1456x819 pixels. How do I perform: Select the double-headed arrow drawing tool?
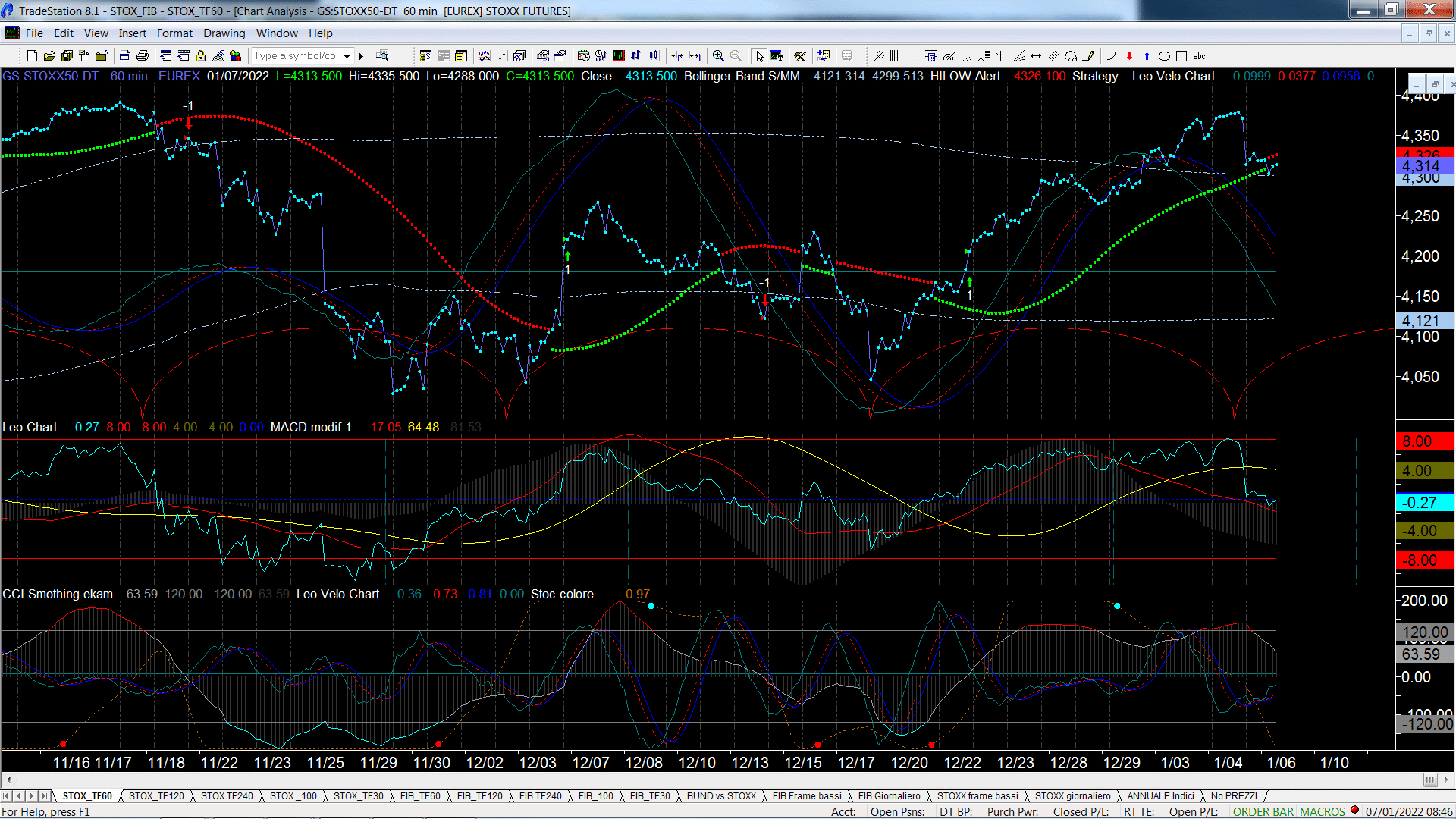1036,55
